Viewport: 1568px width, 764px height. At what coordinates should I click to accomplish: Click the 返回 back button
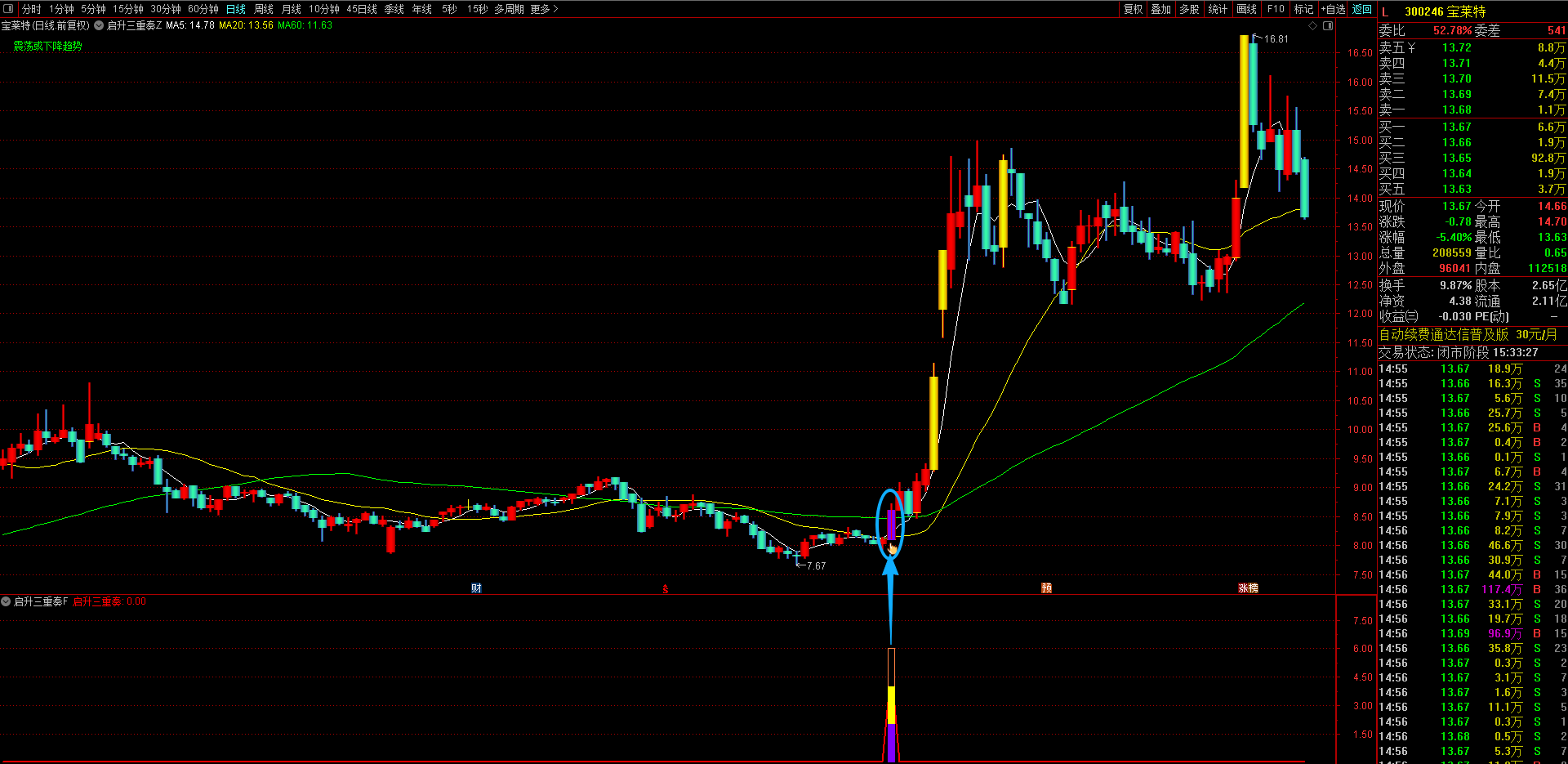point(1362,9)
